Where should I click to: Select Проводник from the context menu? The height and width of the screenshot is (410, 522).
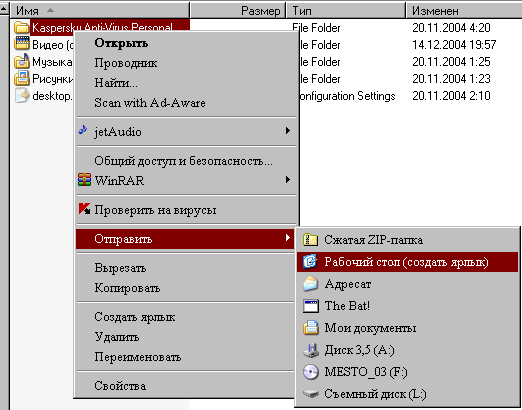click(186, 63)
